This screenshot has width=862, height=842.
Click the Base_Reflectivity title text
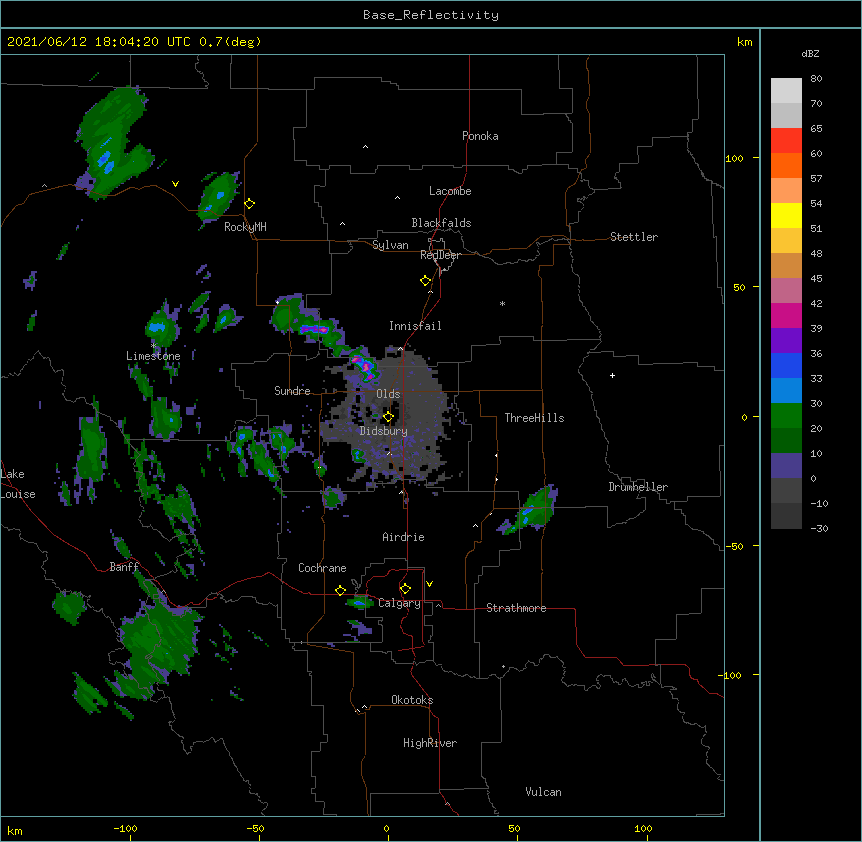tap(431, 15)
